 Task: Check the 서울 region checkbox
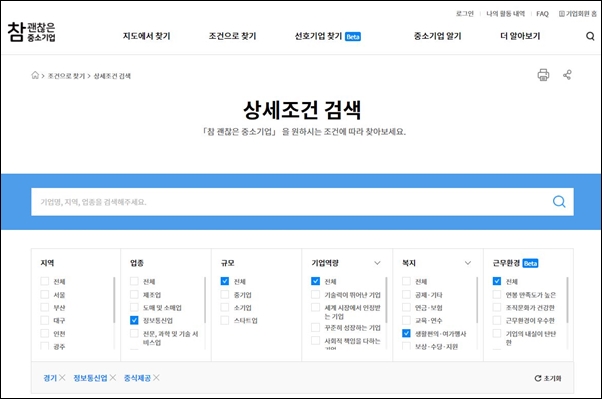[x=45, y=295]
